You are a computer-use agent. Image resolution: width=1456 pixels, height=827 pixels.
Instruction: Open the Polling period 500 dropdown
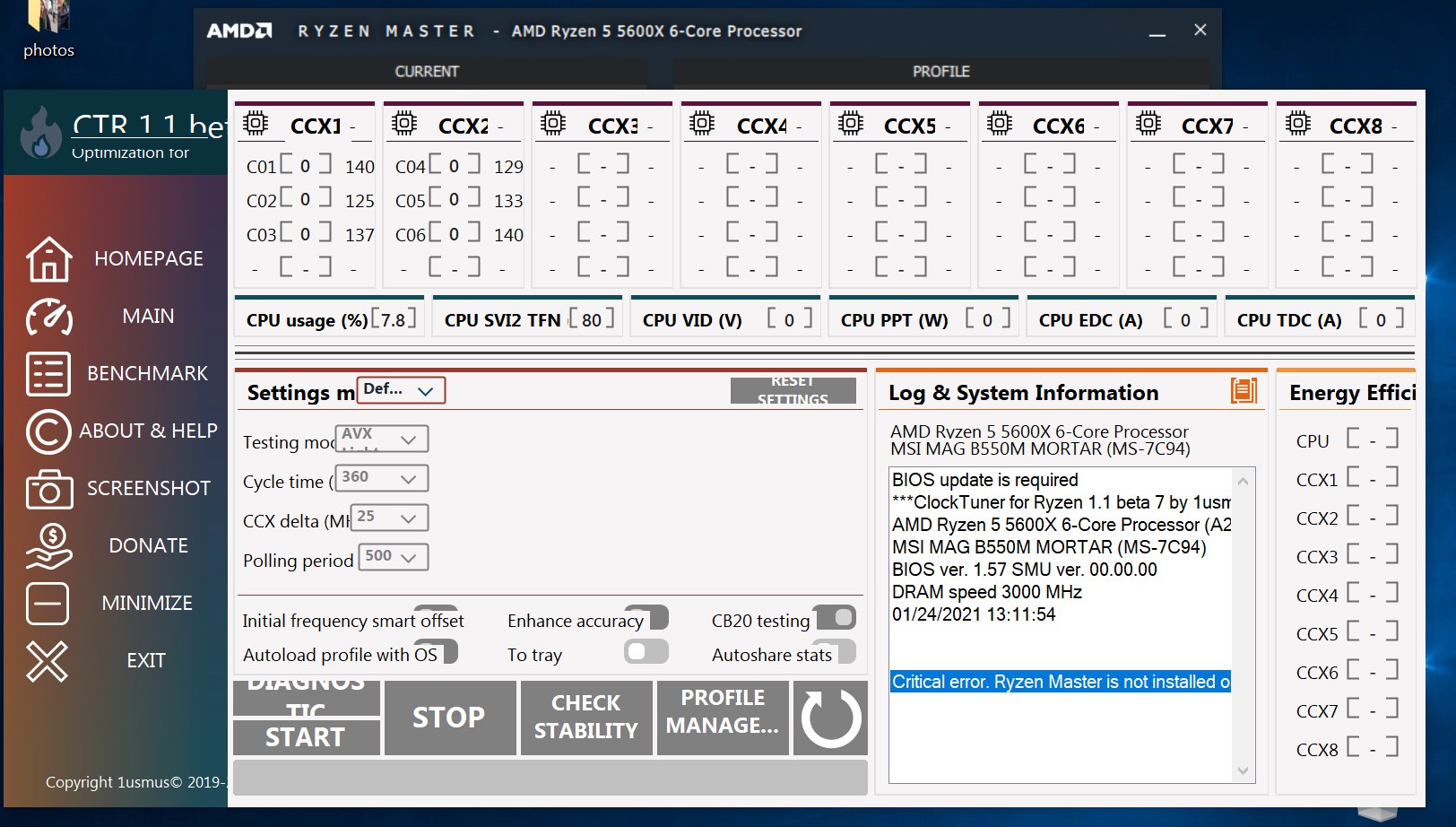394,557
